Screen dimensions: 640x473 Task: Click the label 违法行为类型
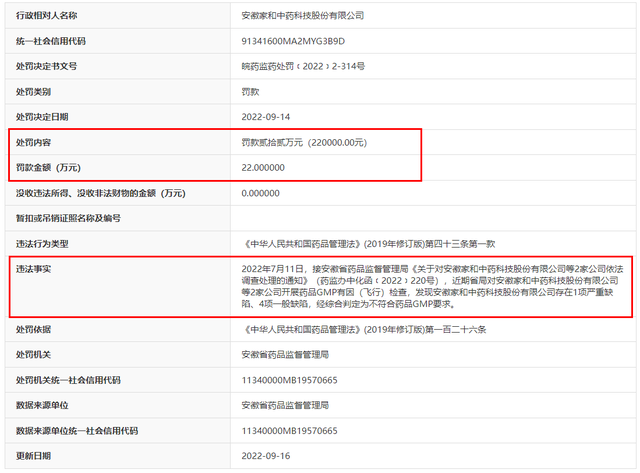coord(42,244)
